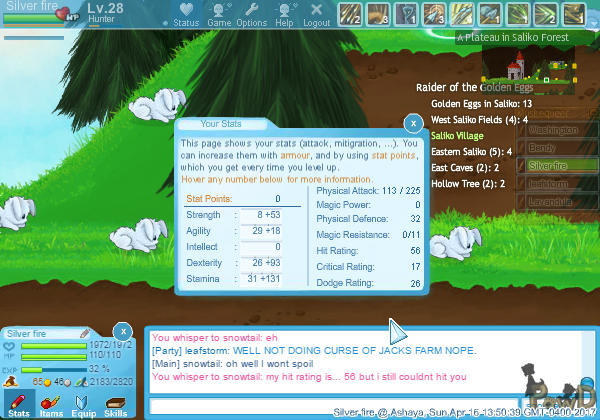Open the Items tab with apple icon
Viewport: 600px width, 420px height.
pyautogui.click(x=50, y=404)
